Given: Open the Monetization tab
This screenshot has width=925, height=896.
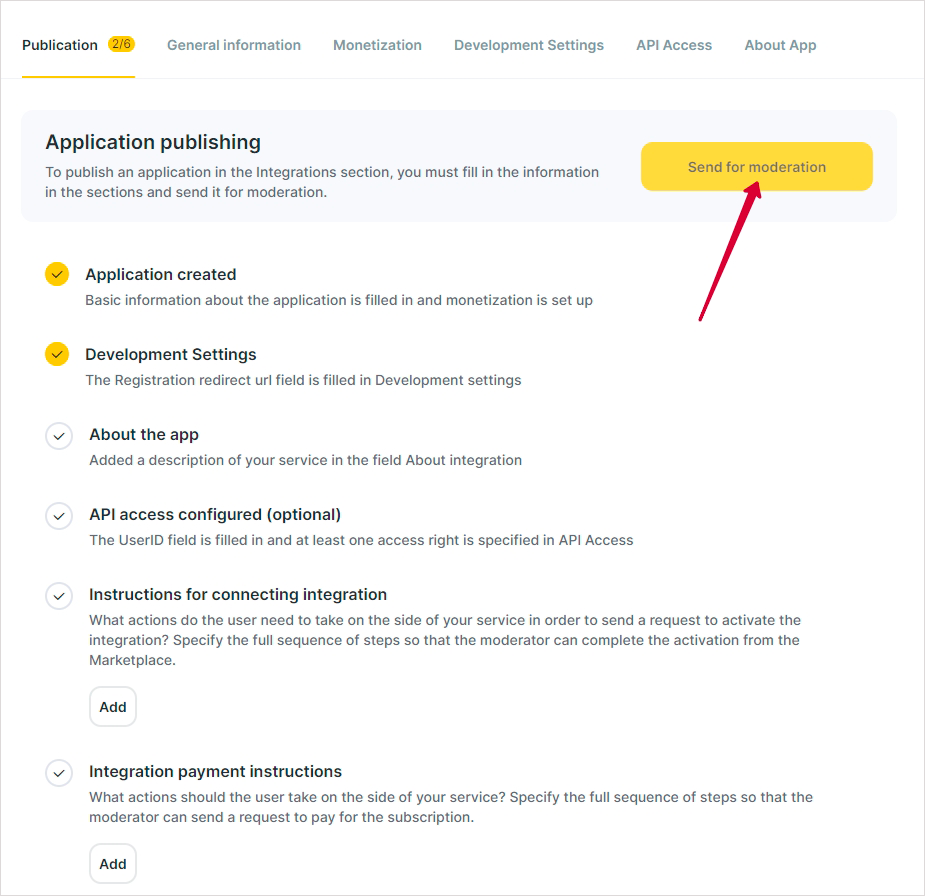Looking at the screenshot, I should click(x=378, y=45).
